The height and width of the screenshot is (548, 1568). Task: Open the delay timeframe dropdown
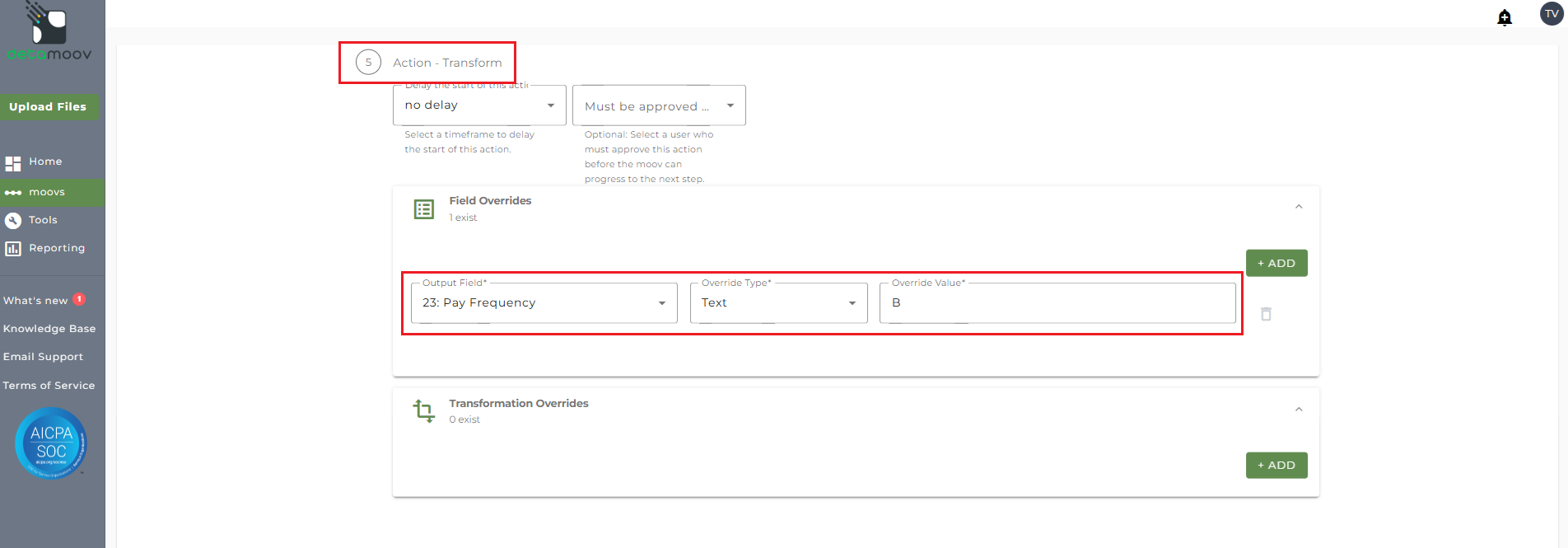(479, 105)
